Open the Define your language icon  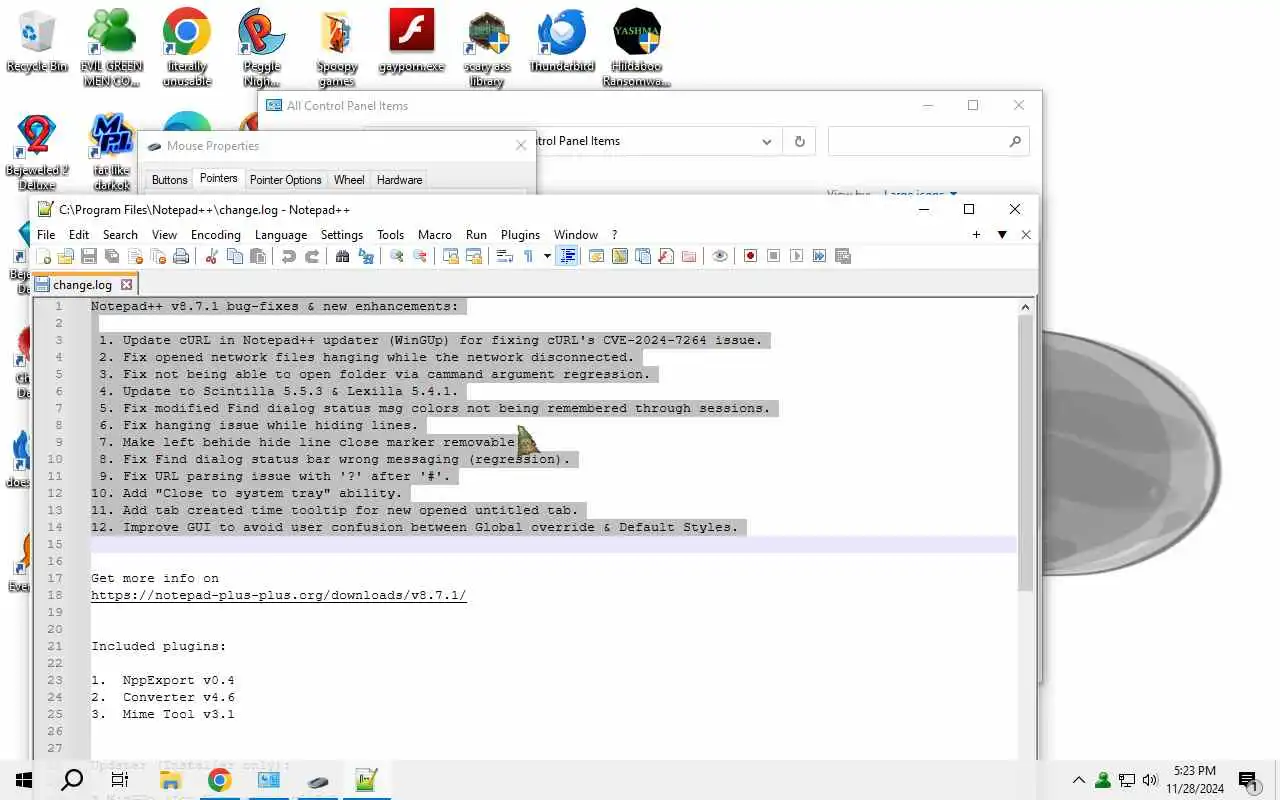point(596,256)
